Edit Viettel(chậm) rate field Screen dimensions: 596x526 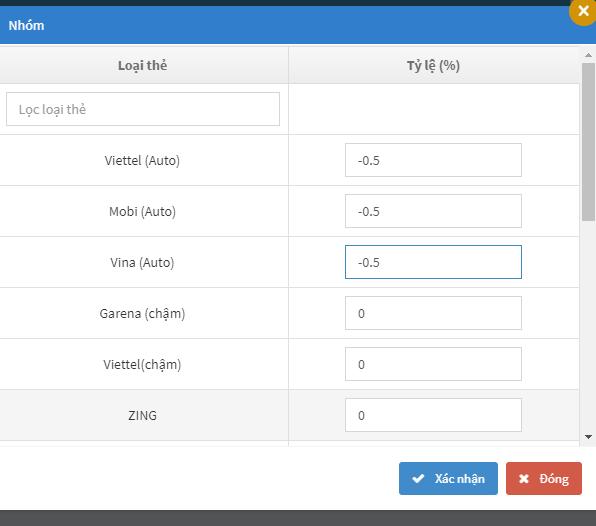[x=433, y=364]
